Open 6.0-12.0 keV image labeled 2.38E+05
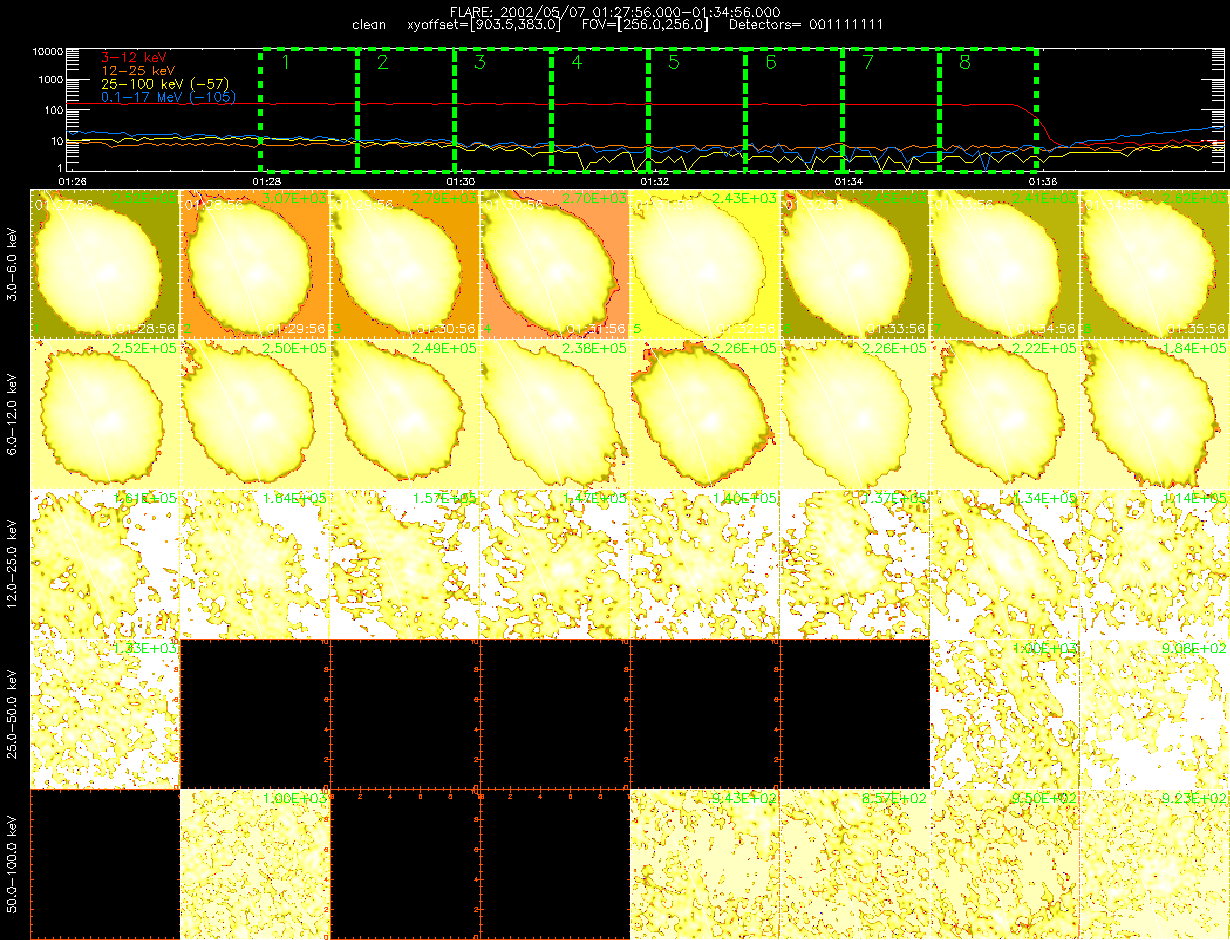 [555, 414]
